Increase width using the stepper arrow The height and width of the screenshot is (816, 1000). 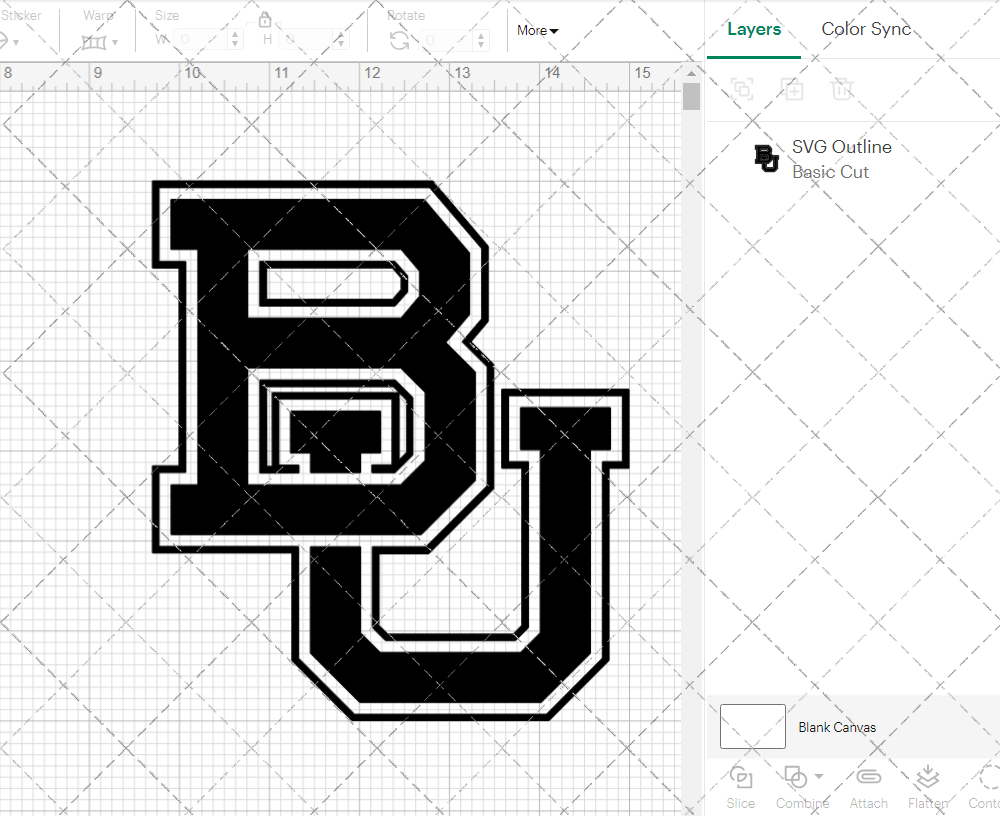(x=236, y=34)
